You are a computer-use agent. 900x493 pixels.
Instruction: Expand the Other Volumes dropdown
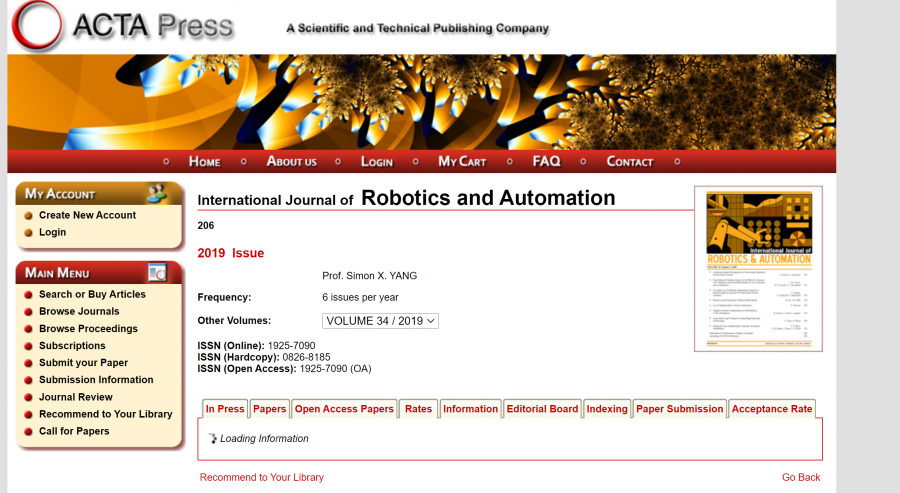pyautogui.click(x=380, y=321)
